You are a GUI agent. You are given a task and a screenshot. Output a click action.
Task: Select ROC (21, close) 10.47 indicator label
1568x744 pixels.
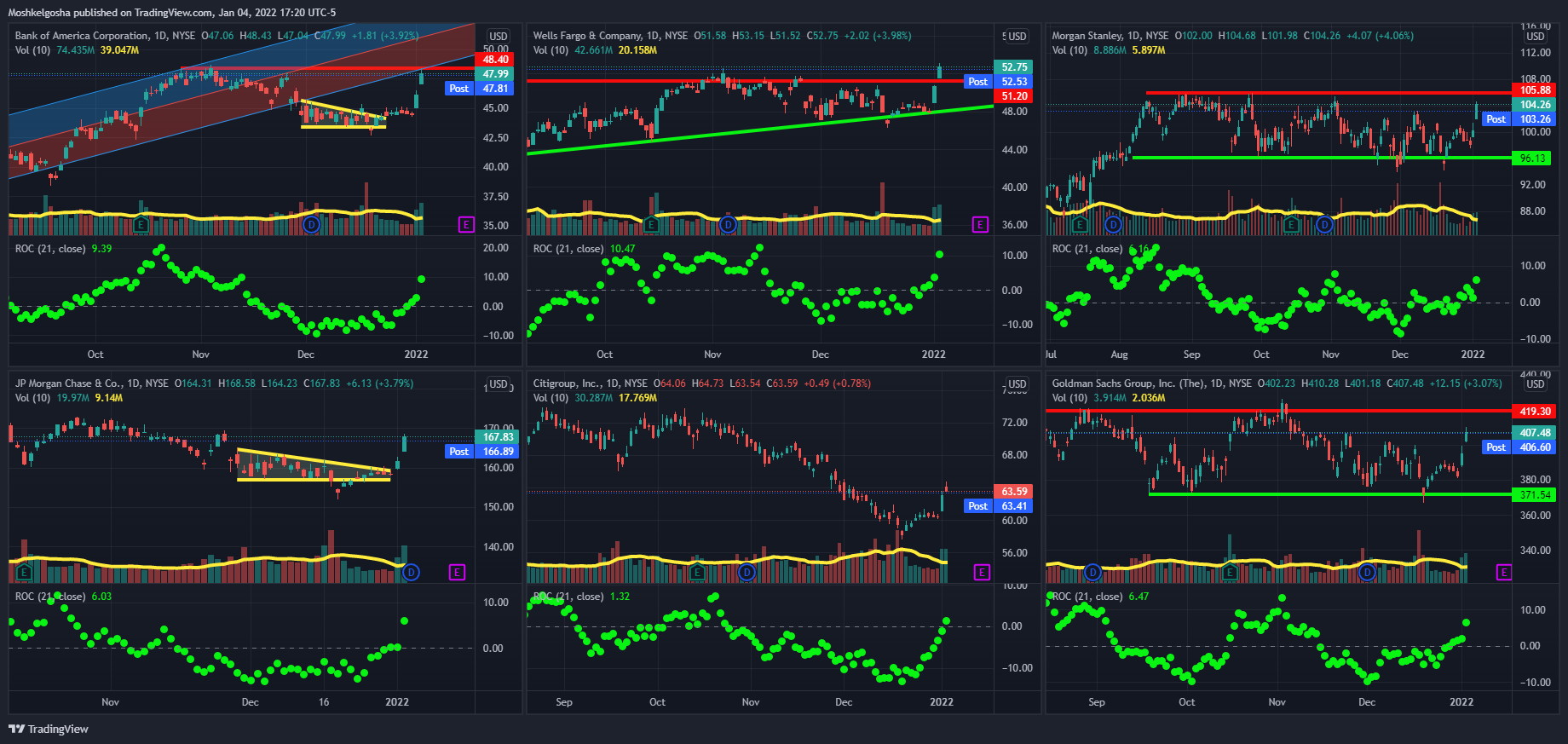[584, 249]
